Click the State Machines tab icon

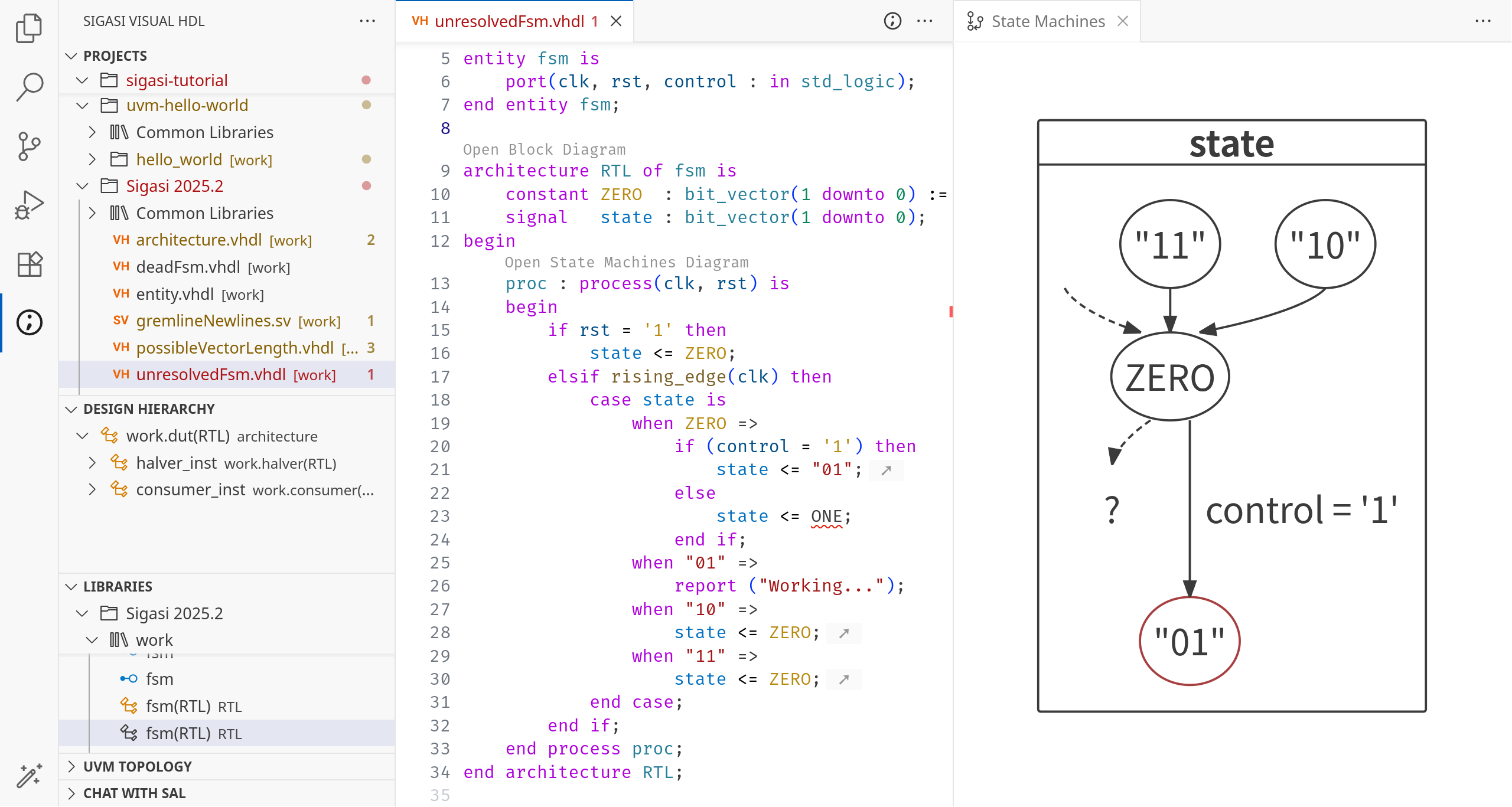(975, 21)
